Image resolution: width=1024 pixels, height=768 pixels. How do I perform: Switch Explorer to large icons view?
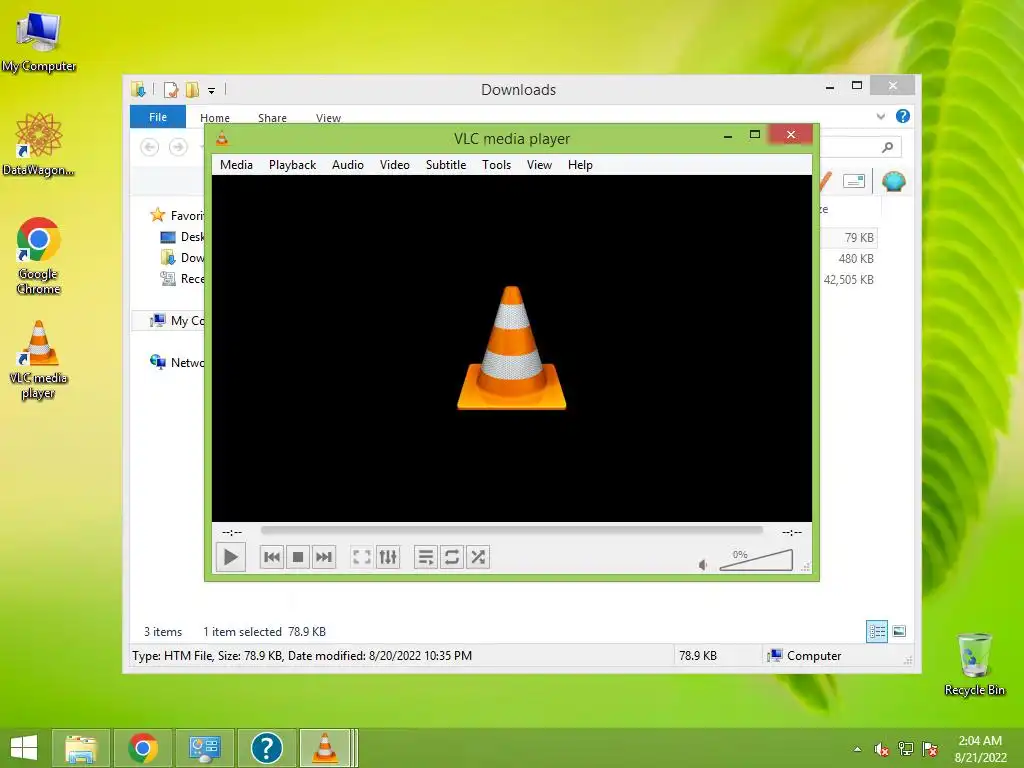[899, 631]
